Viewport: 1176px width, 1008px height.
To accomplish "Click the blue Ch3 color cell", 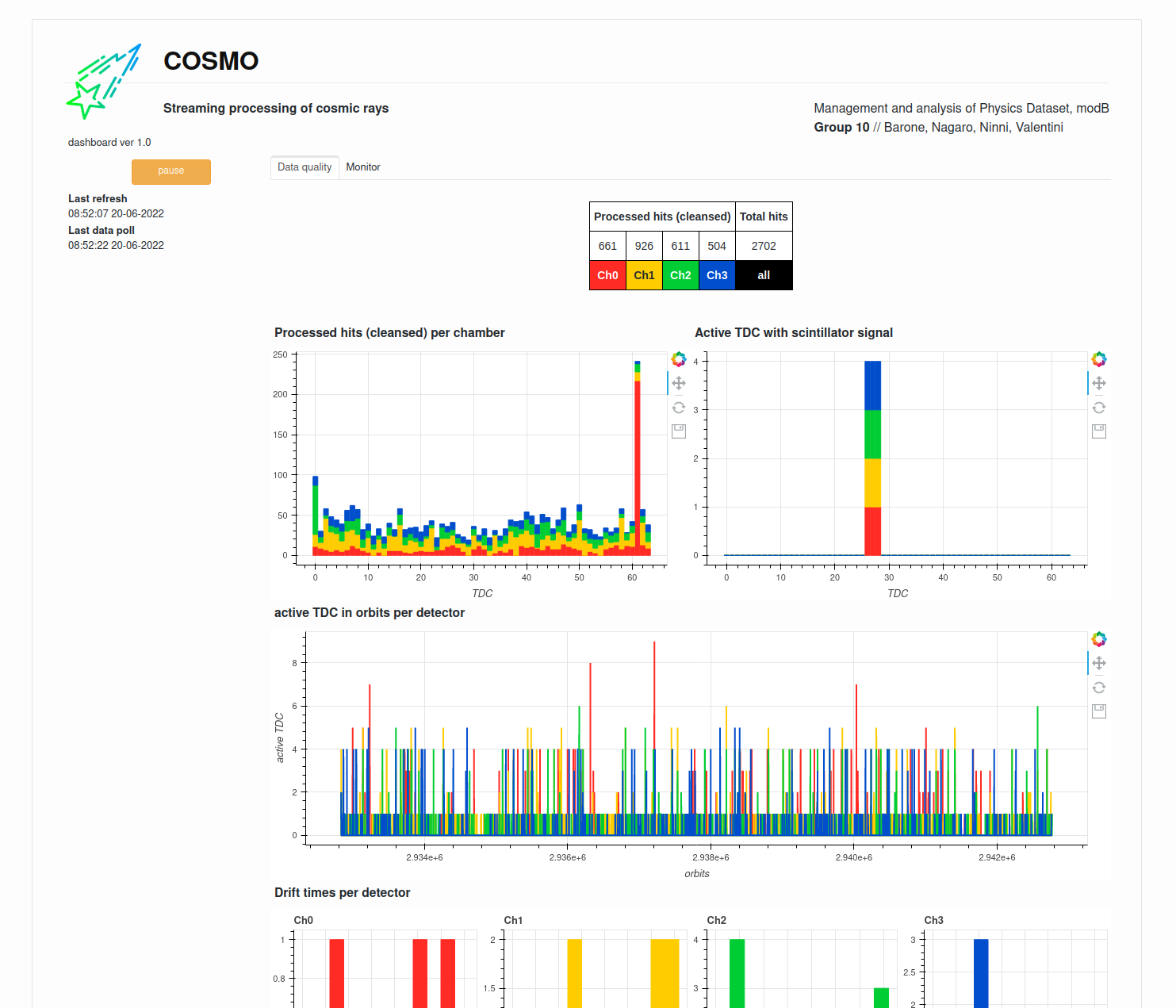I will click(x=717, y=275).
